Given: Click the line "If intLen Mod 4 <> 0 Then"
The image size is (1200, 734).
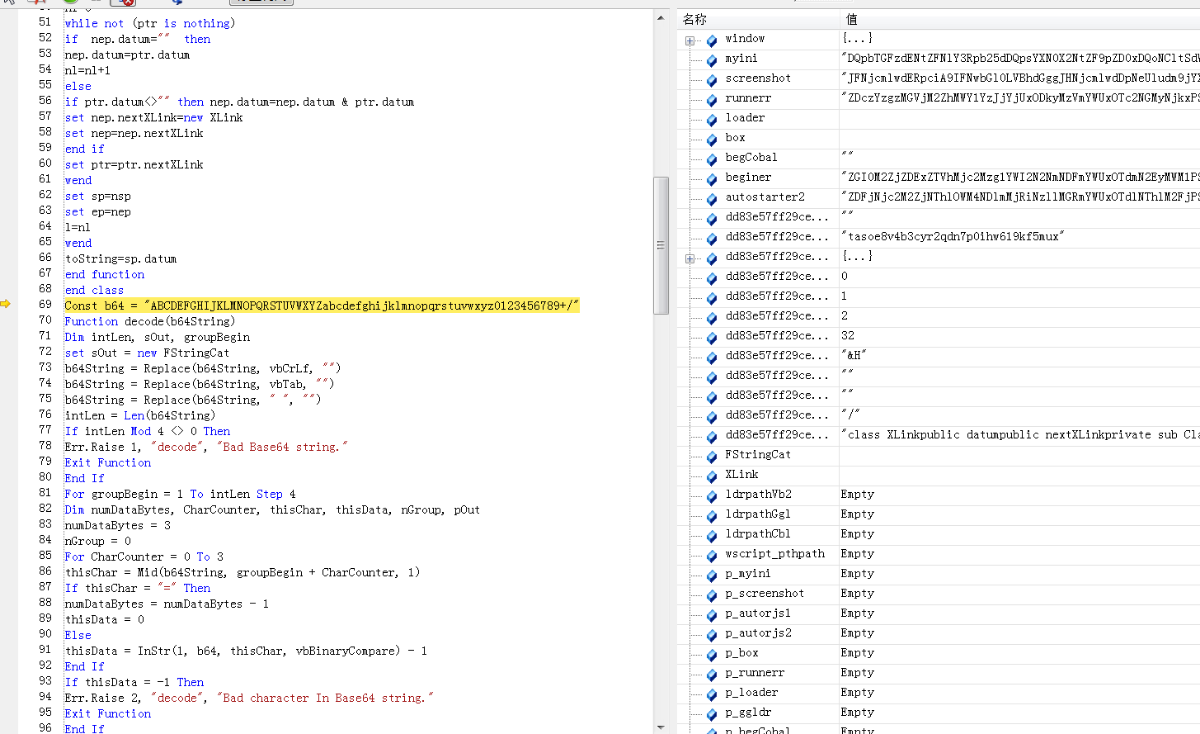Looking at the screenshot, I should [x=147, y=431].
